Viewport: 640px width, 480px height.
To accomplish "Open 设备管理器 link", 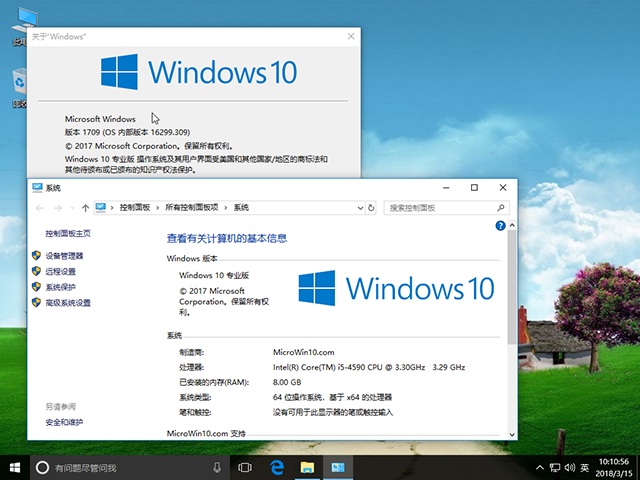I will (64, 256).
